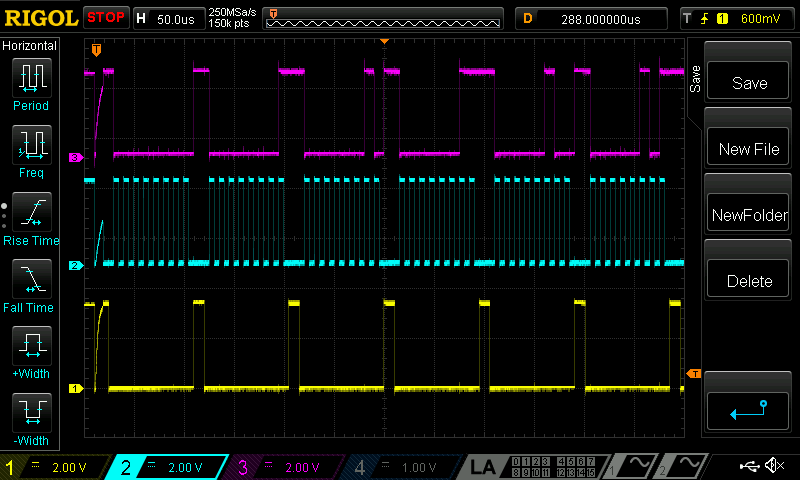Click the channel 1 yellow ground marker
This screenshot has width=800, height=480.
(x=76, y=389)
